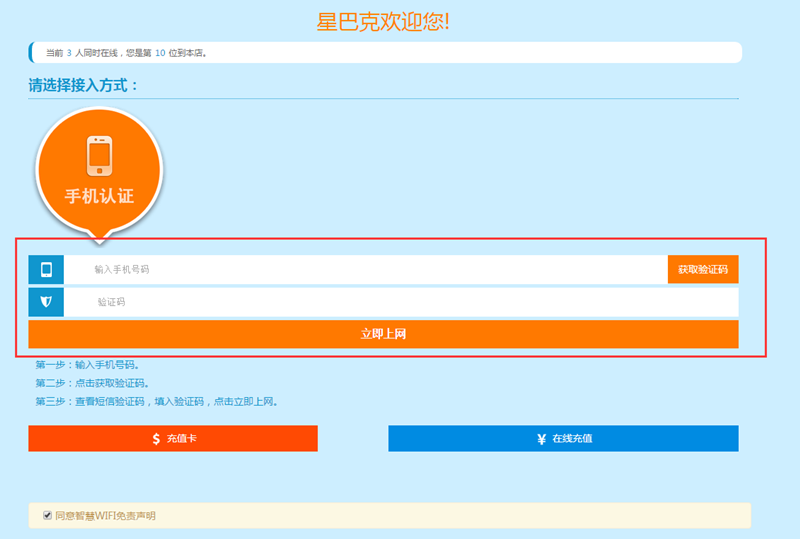
Task: Click the 当前 3 人同时在线 status text
Action: 126,53
